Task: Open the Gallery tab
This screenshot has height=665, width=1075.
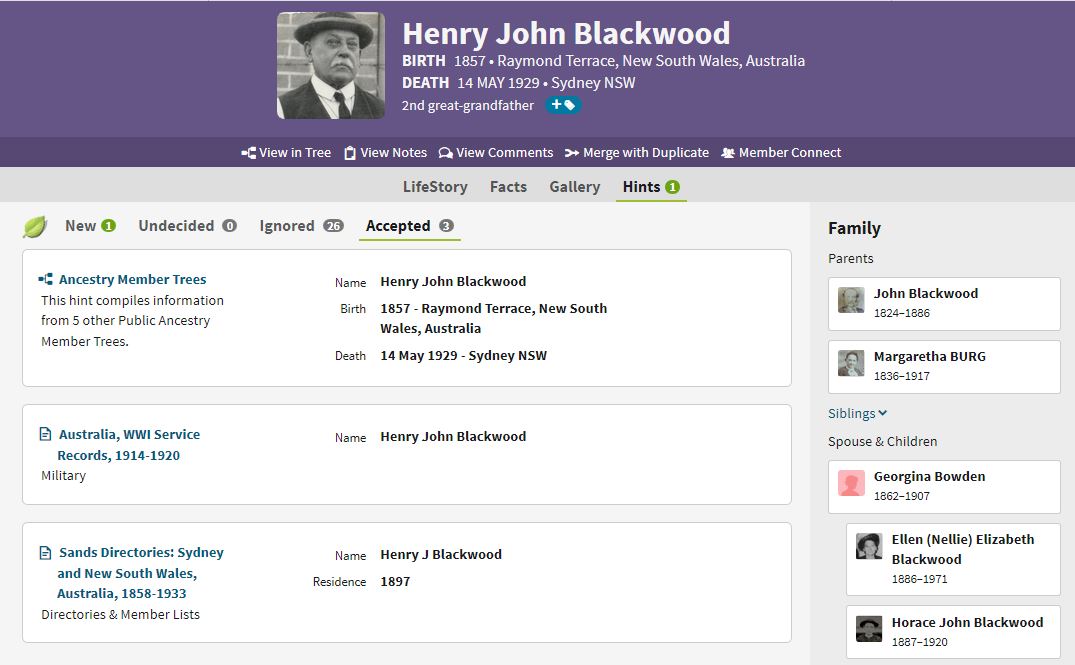Action: pos(574,187)
